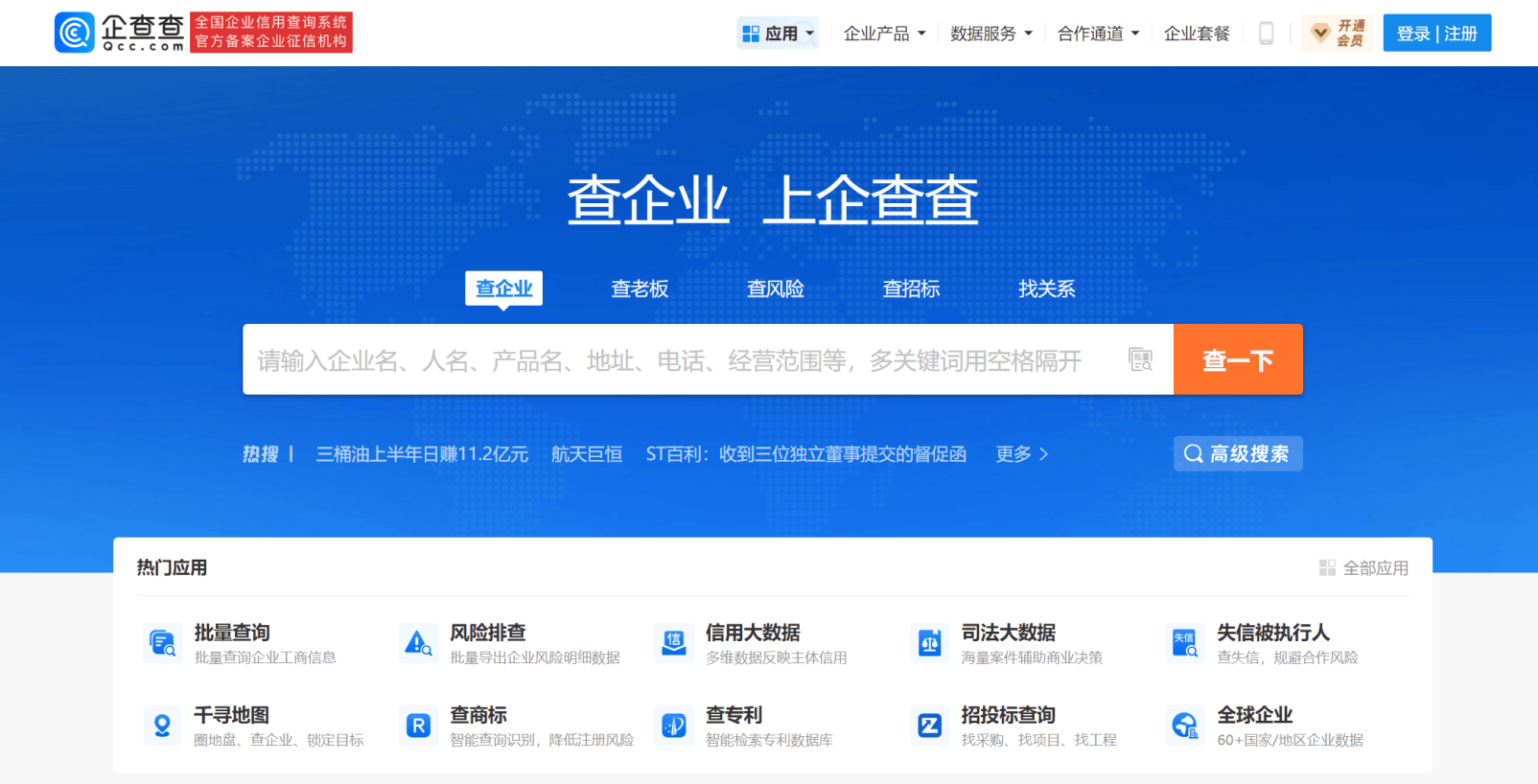The image size is (1538, 784).
Task: Click the 失信被执行人 icon
Action: (x=1185, y=643)
